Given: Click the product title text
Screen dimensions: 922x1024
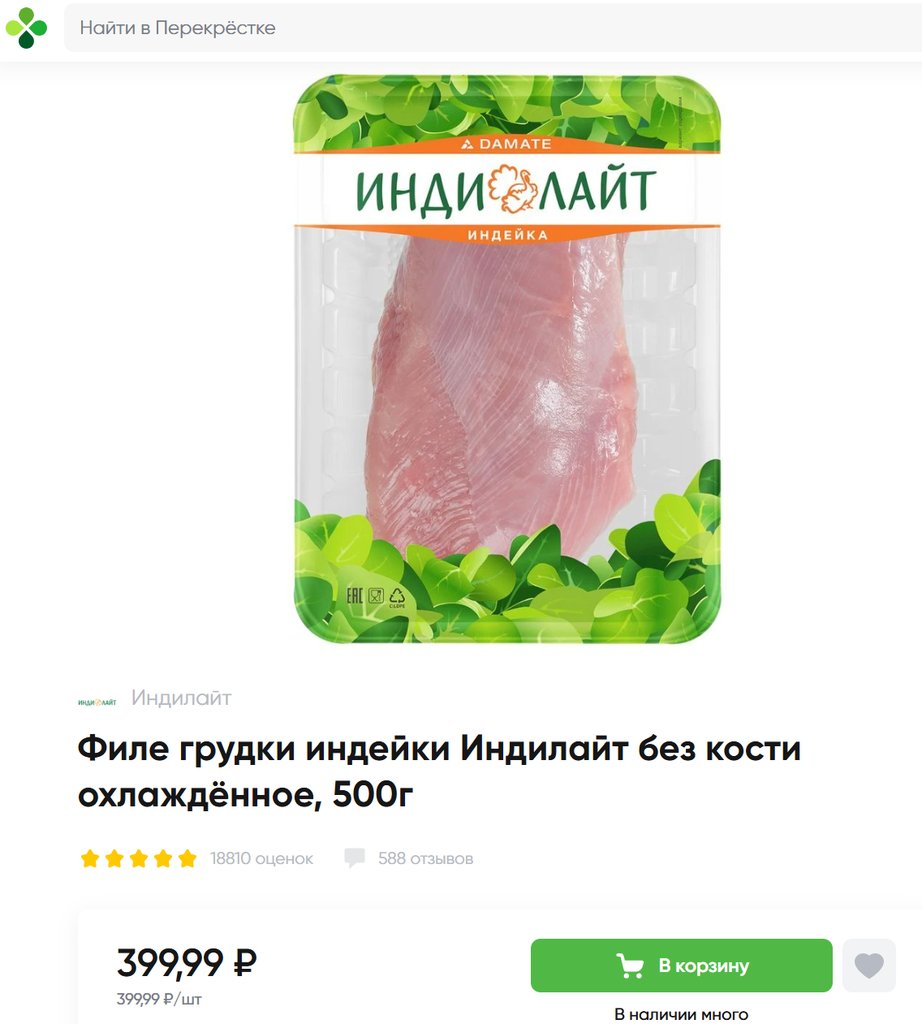Looking at the screenshot, I should tap(439, 771).
